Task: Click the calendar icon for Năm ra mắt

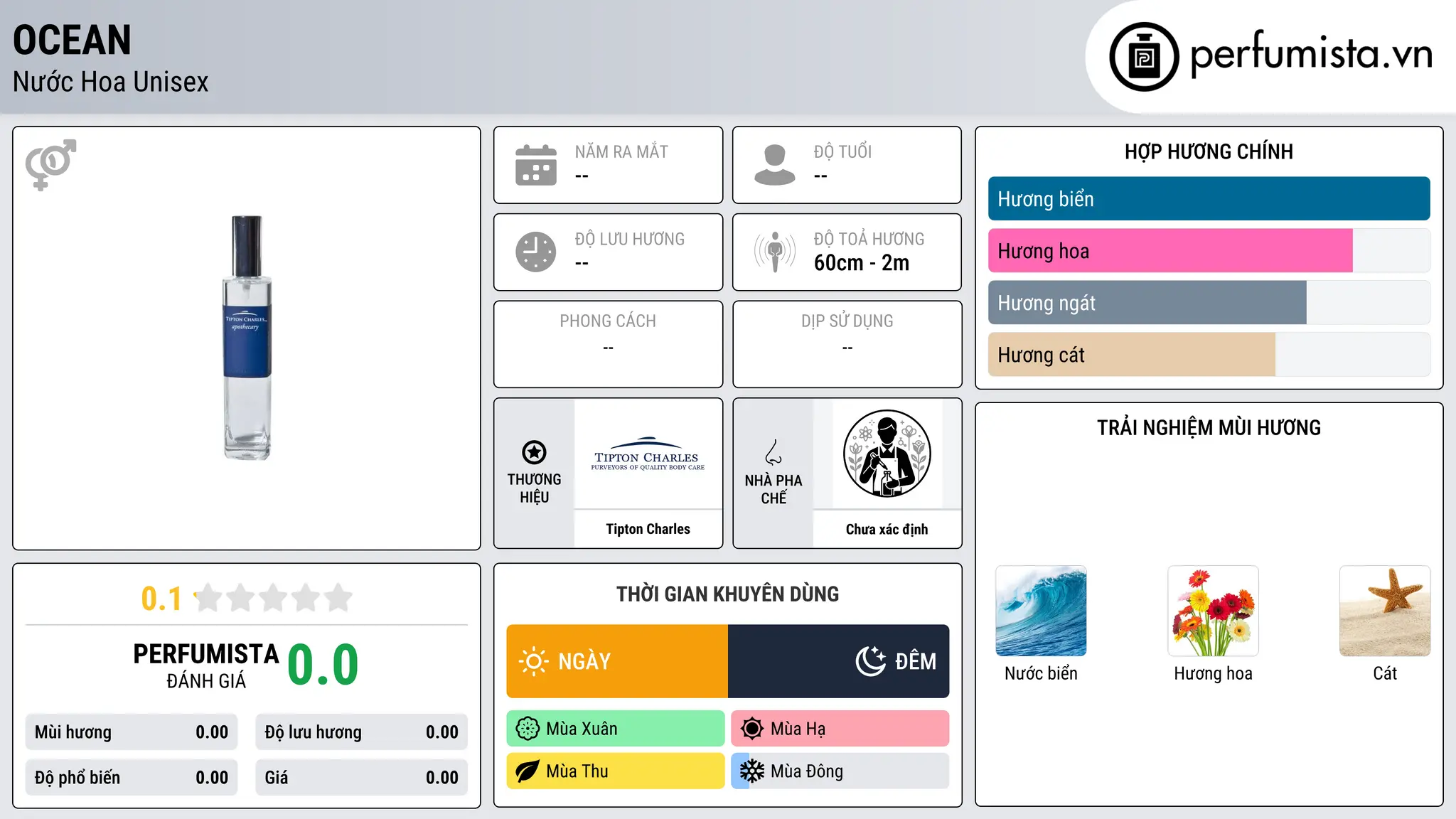Action: click(536, 165)
